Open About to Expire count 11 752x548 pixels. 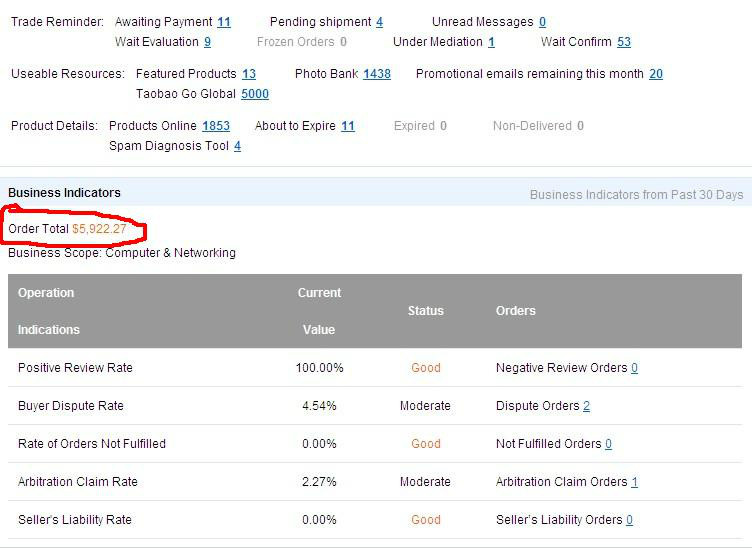348,126
